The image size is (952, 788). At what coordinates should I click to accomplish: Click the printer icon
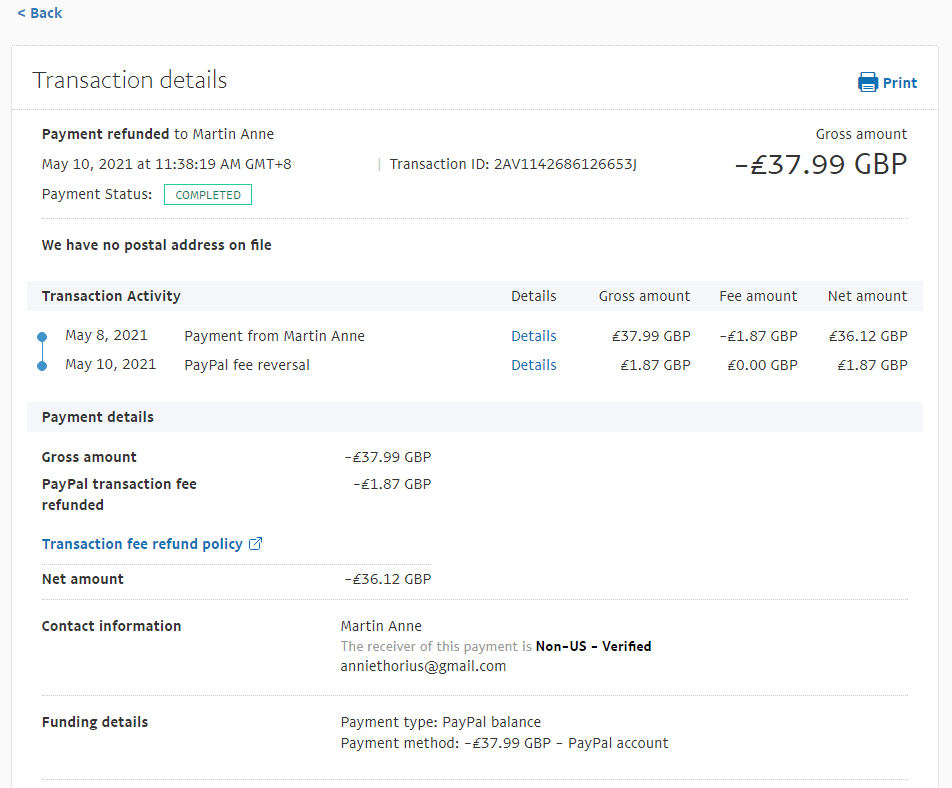tap(867, 83)
